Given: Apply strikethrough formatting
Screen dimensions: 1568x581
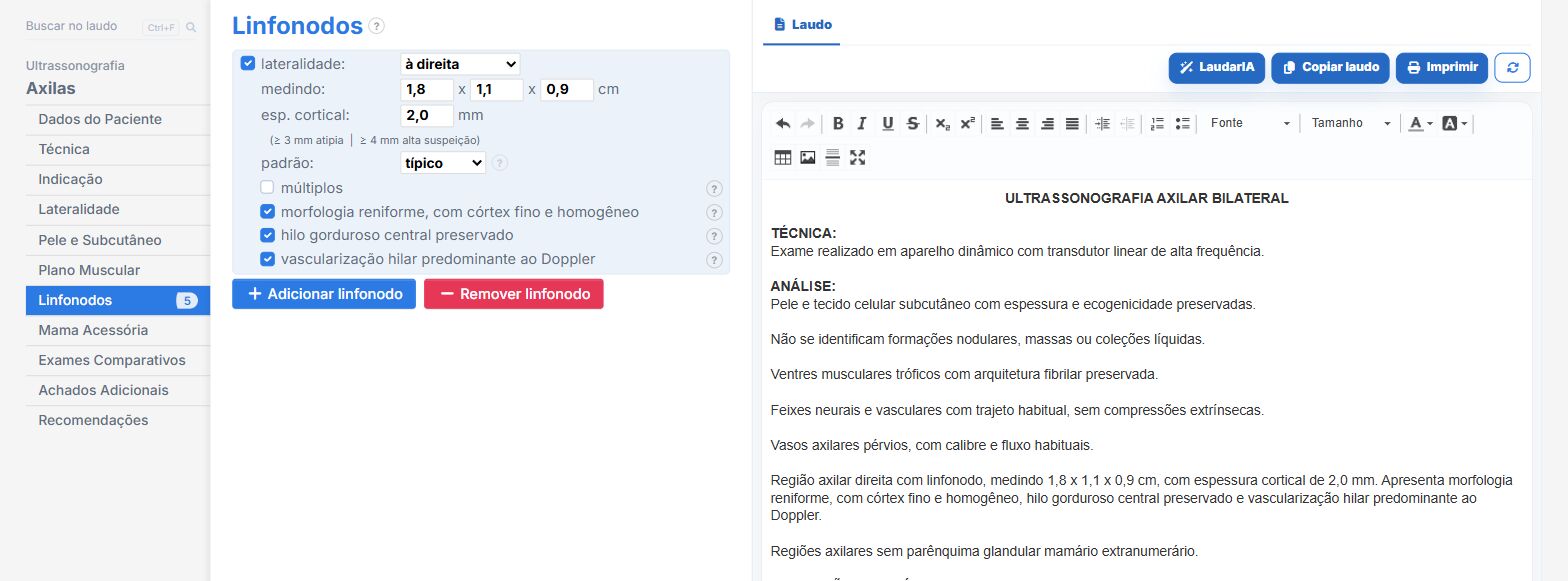Looking at the screenshot, I should (x=912, y=123).
